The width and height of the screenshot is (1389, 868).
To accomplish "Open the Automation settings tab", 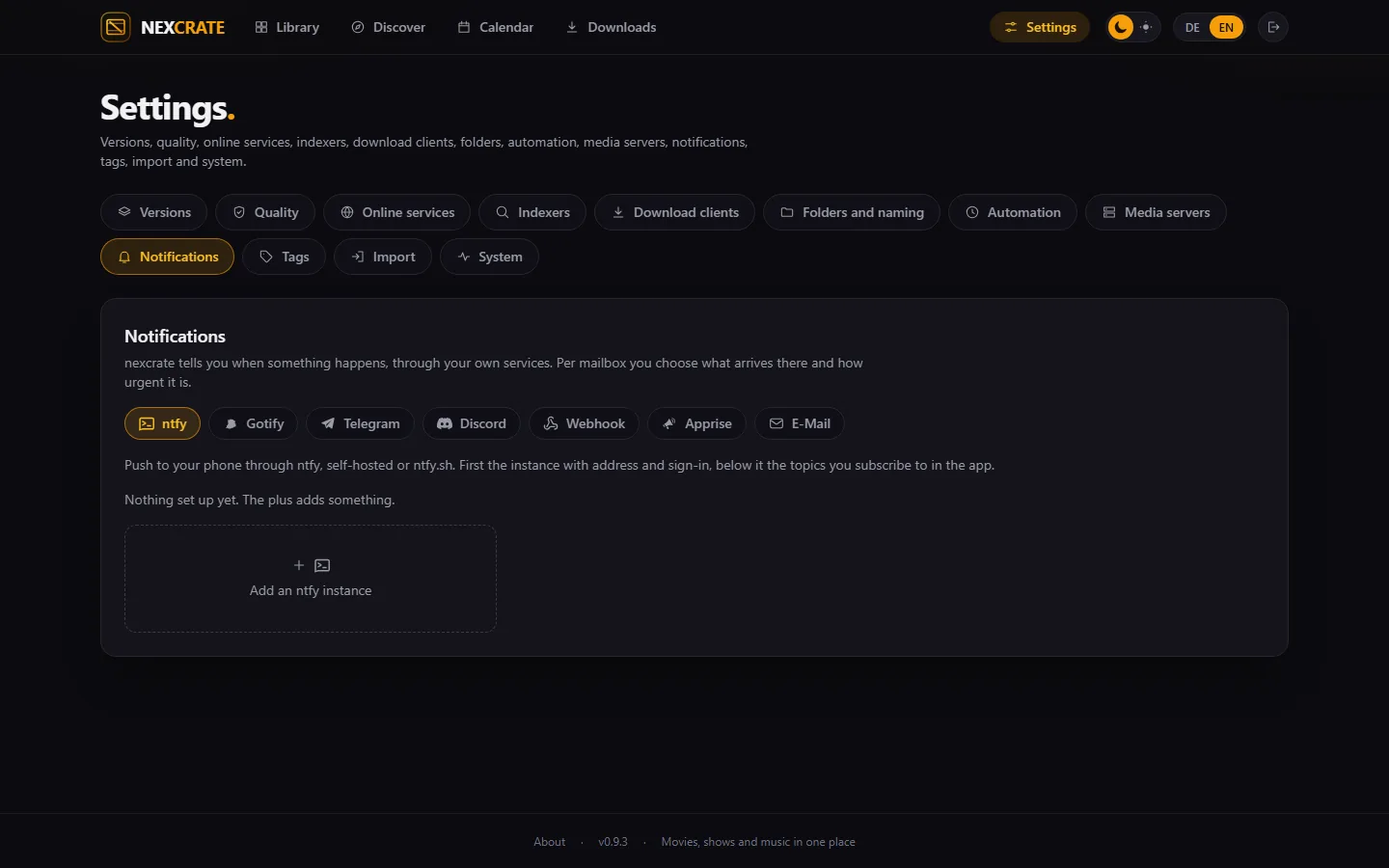I will tap(1013, 212).
